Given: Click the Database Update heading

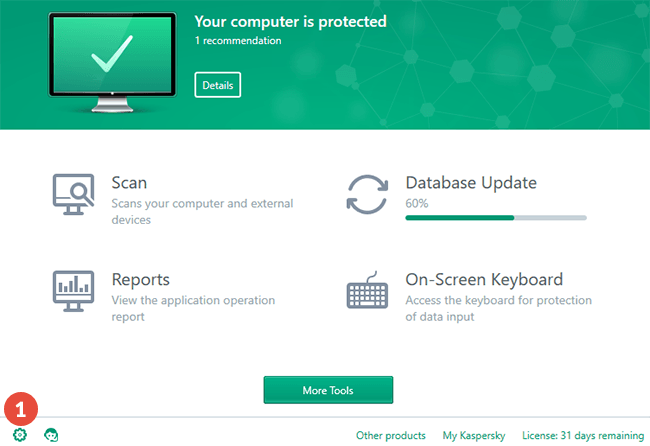Looking at the screenshot, I should tap(471, 183).
